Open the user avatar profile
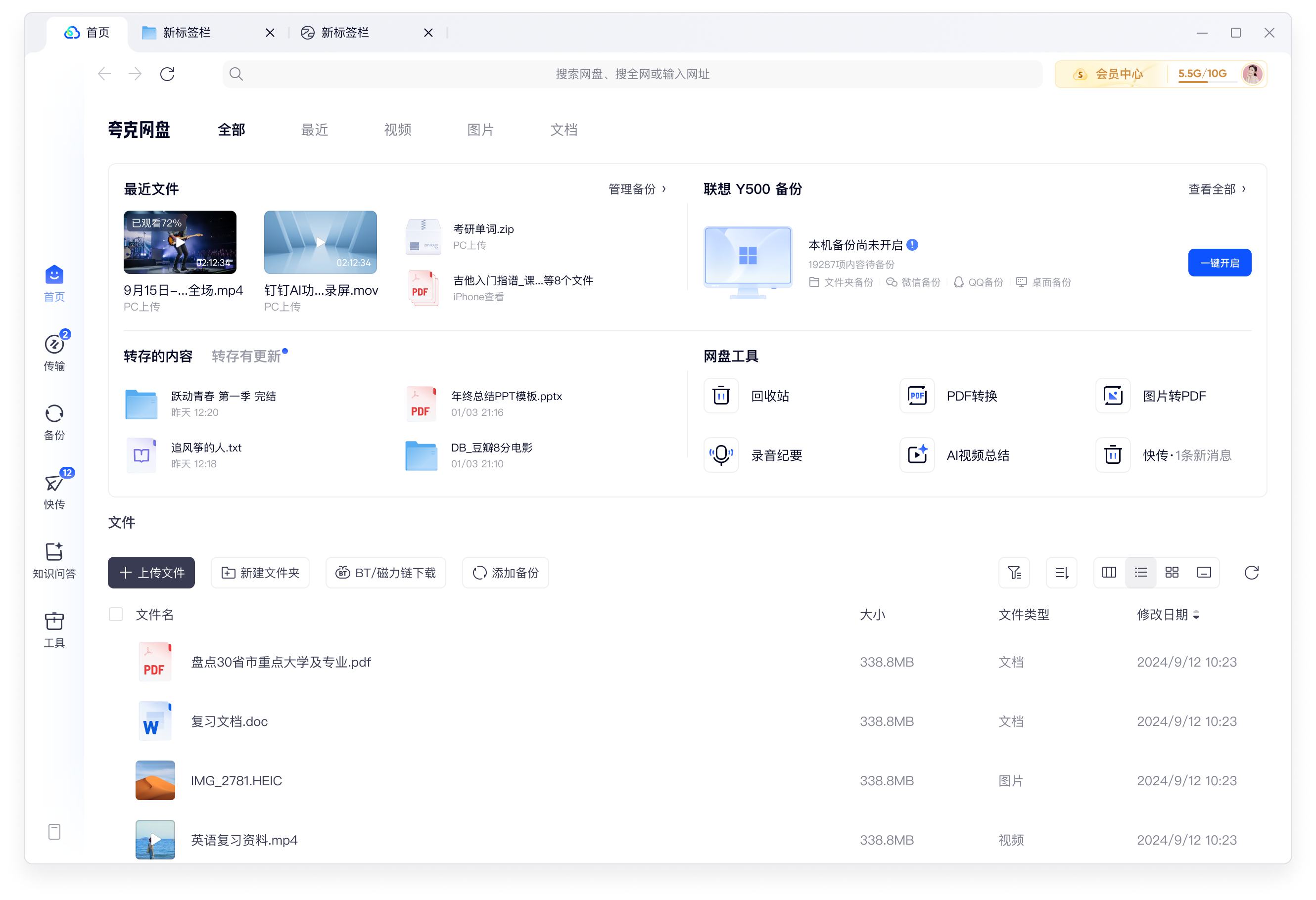The height and width of the screenshot is (900, 1316). pos(1252,74)
